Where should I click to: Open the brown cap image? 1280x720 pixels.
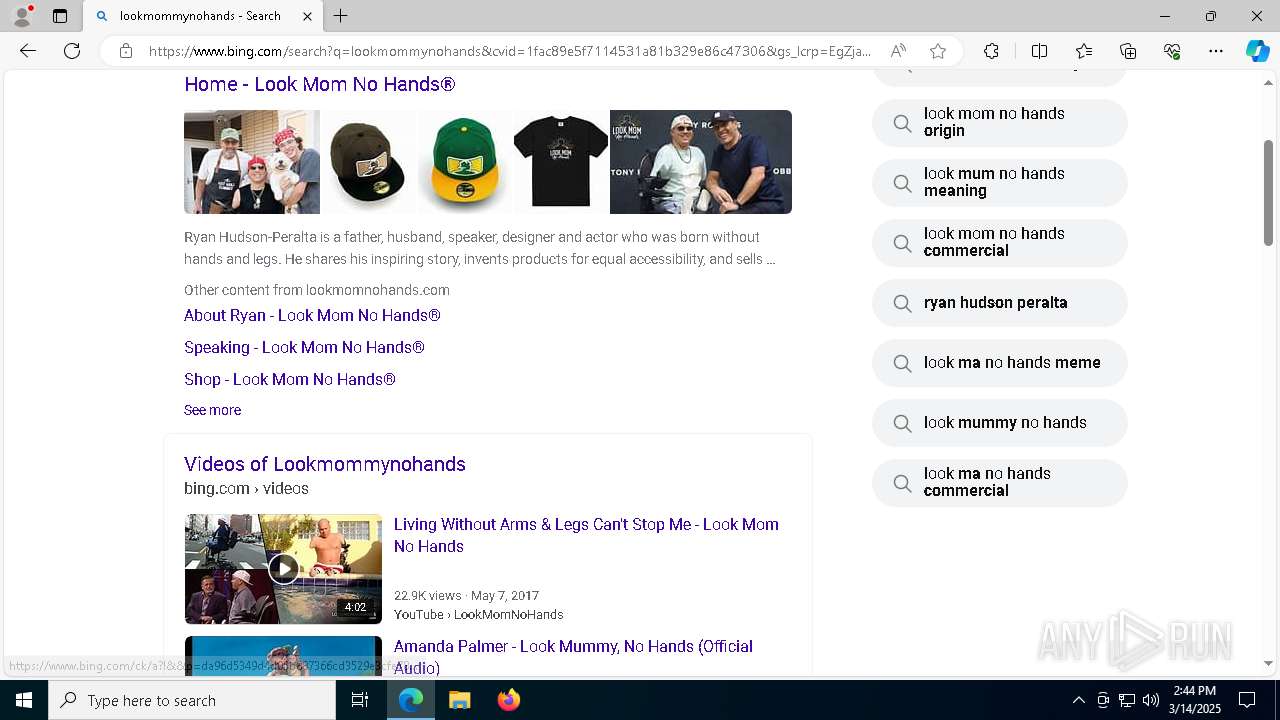(x=367, y=162)
